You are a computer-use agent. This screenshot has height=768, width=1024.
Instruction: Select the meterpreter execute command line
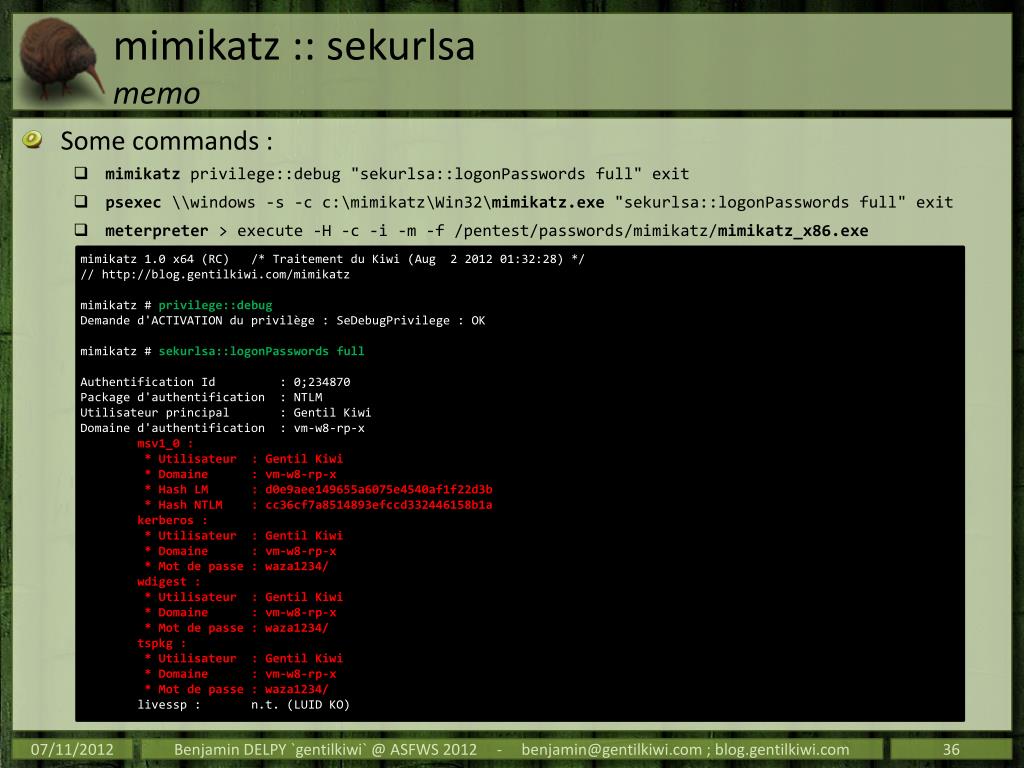point(487,231)
